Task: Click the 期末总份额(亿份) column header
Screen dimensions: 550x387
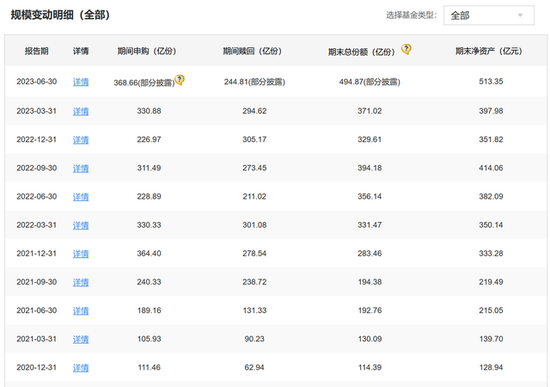Action: pyautogui.click(x=361, y=52)
